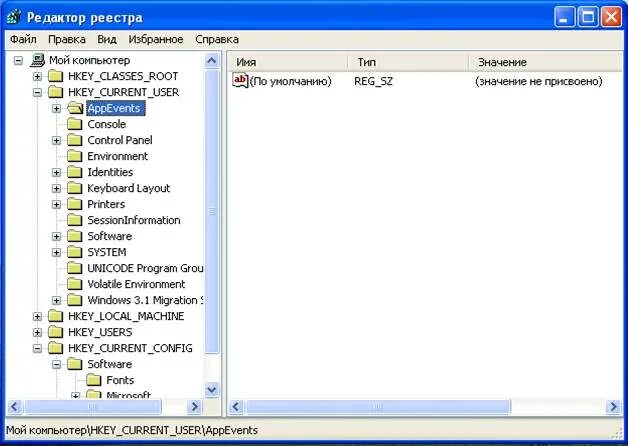
Task: Click the HKEY_CURRENT_CONFIG folder icon
Action: (x=56, y=348)
